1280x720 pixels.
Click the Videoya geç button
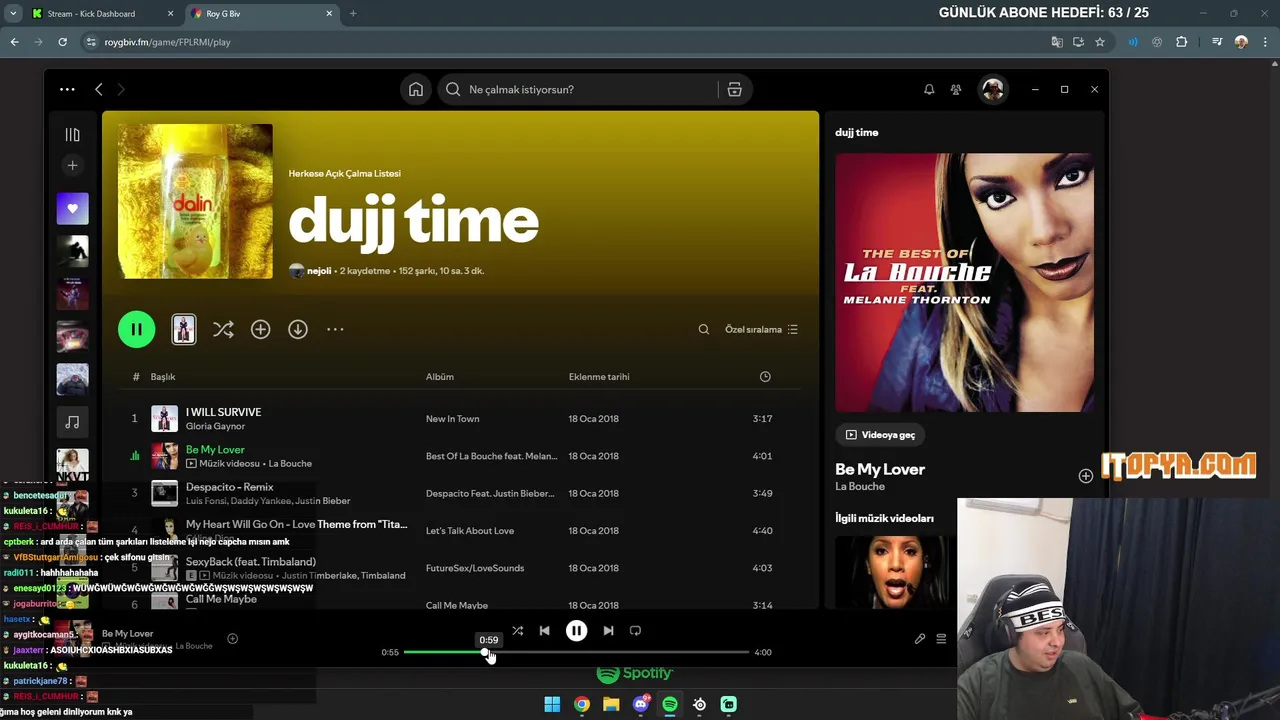coord(880,435)
